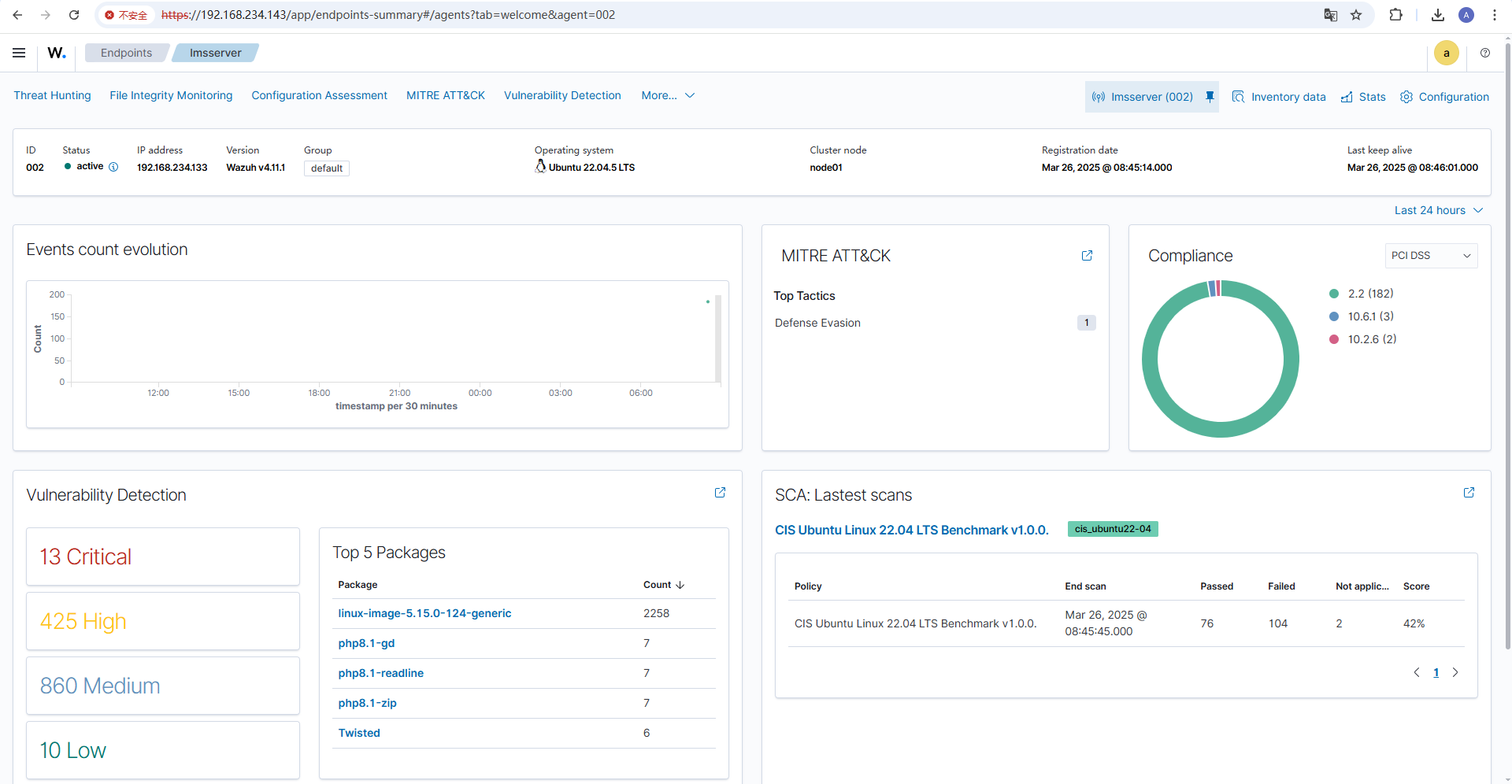This screenshot has width=1512, height=784.
Task: Click the SCA Policy column header
Action: [808, 586]
